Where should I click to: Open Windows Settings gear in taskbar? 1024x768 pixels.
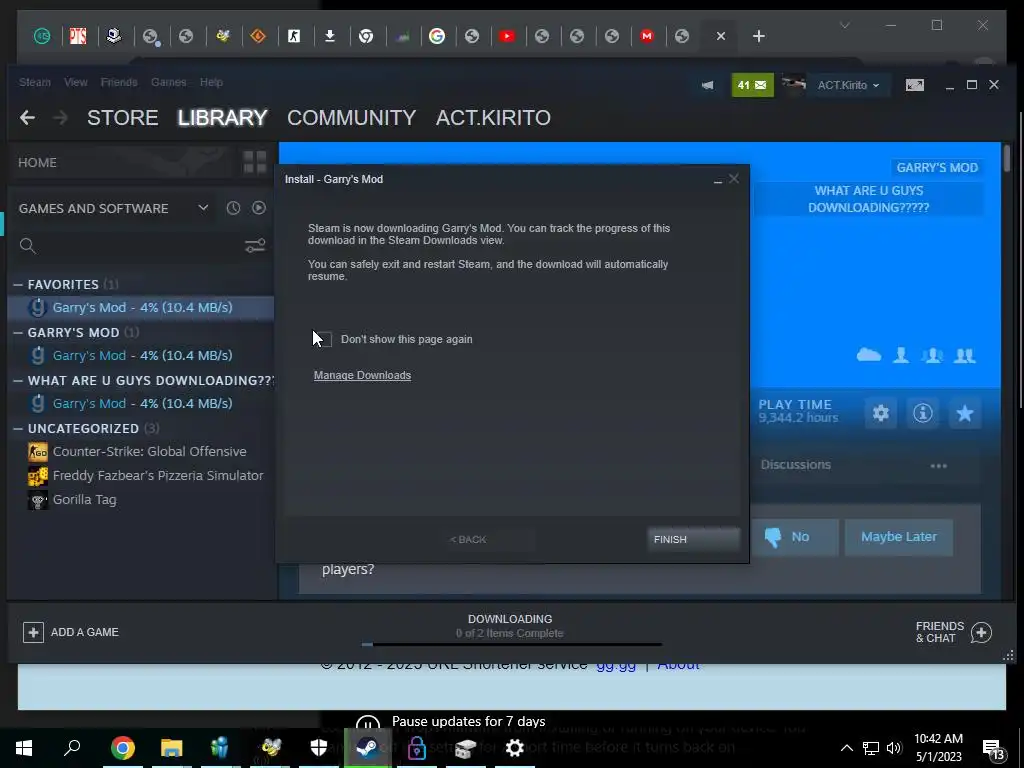point(515,748)
